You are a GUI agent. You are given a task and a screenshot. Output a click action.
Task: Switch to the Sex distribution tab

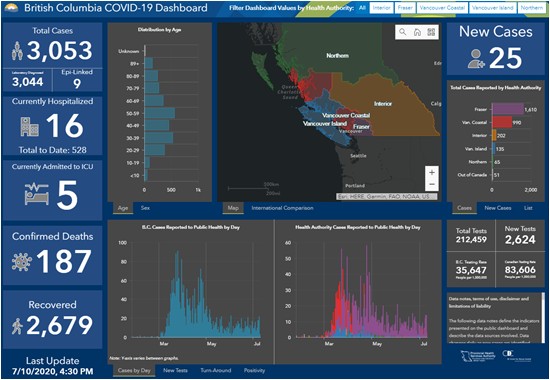pos(145,208)
